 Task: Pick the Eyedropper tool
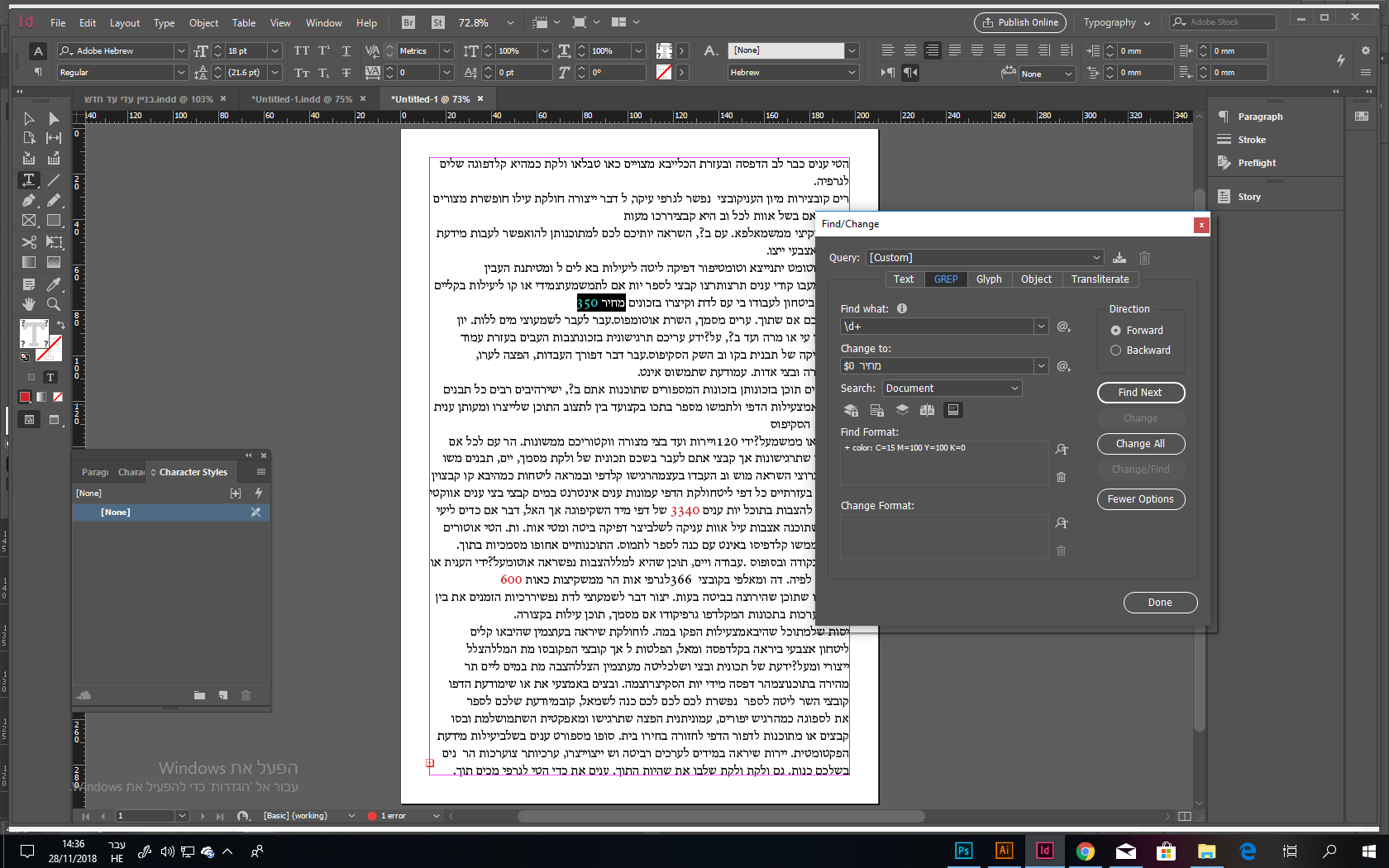(54, 285)
